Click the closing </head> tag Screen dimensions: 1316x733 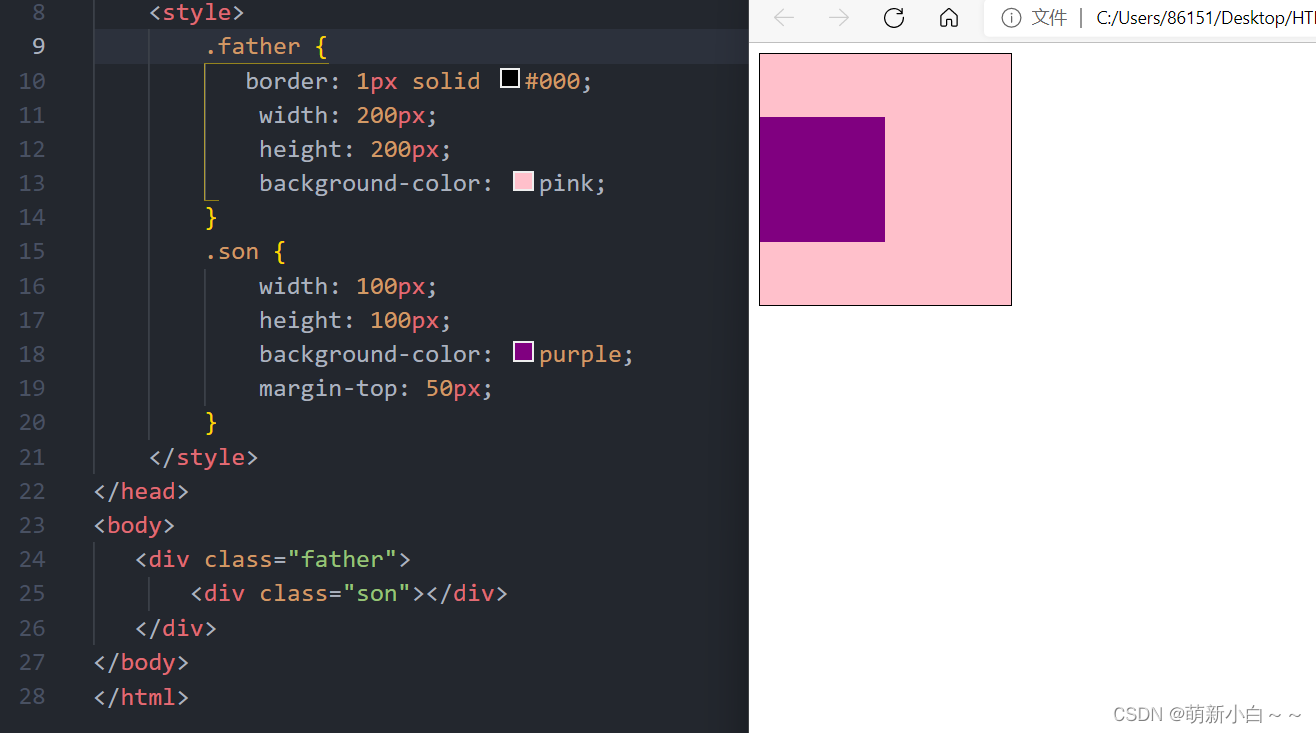click(142, 491)
